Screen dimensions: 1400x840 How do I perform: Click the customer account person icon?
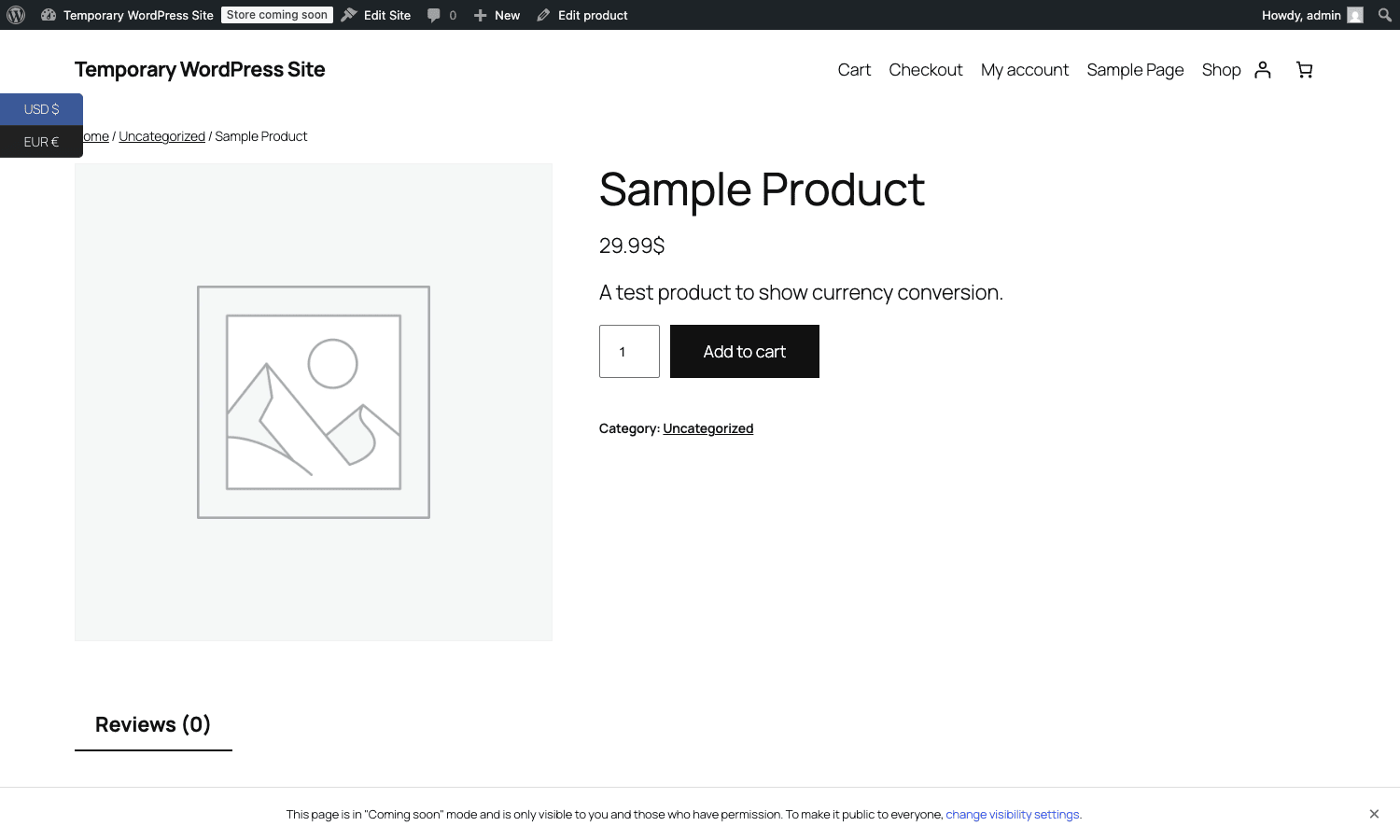coord(1263,70)
